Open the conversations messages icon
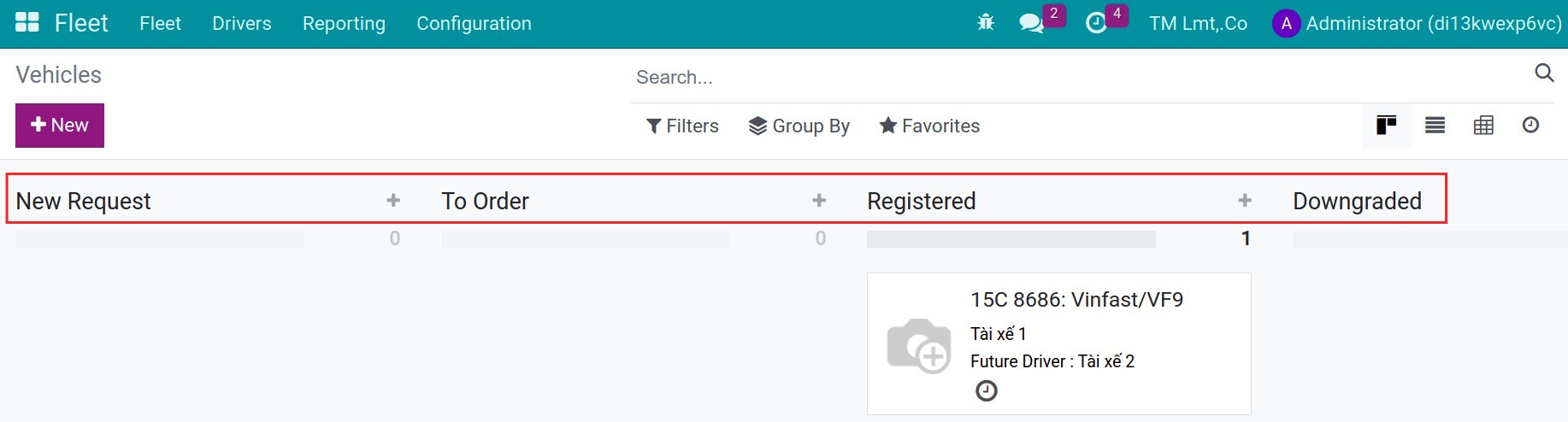The width and height of the screenshot is (1568, 422). click(x=1032, y=23)
